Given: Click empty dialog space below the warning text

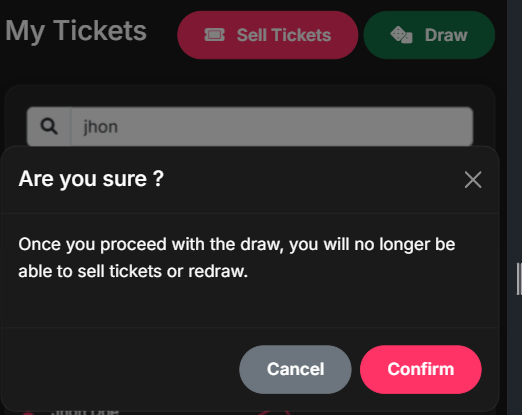Looking at the screenshot, I should [250, 303].
